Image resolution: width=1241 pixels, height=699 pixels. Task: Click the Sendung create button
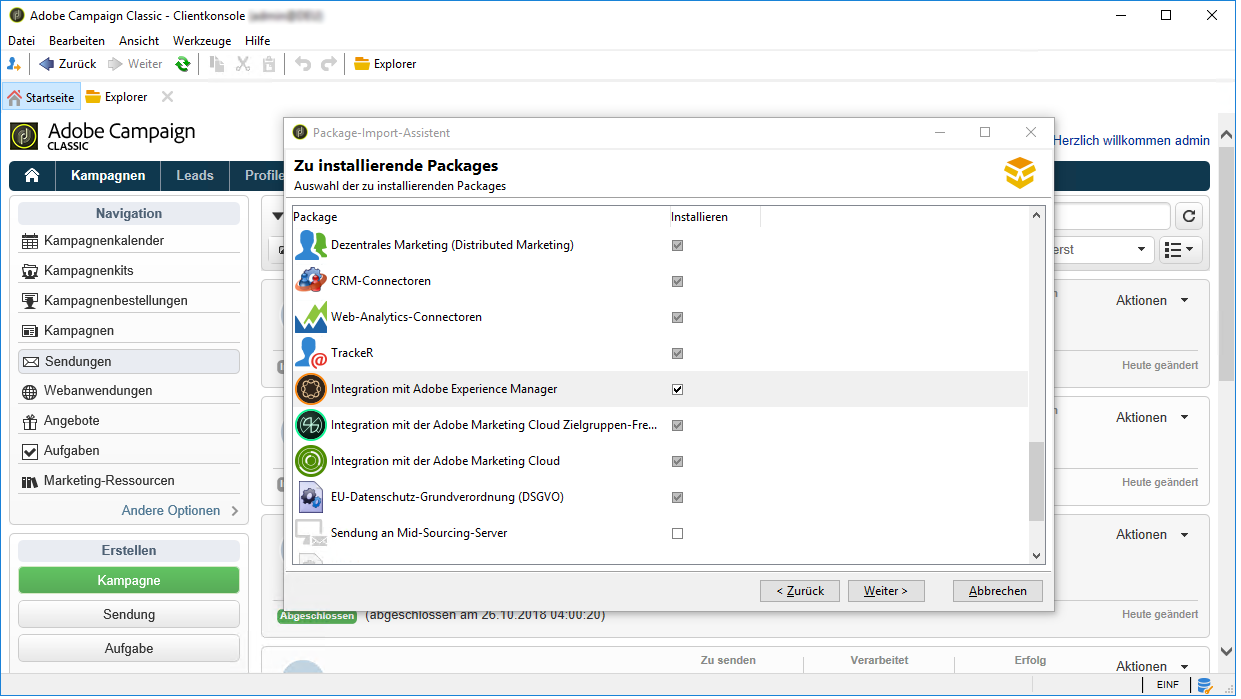(129, 614)
